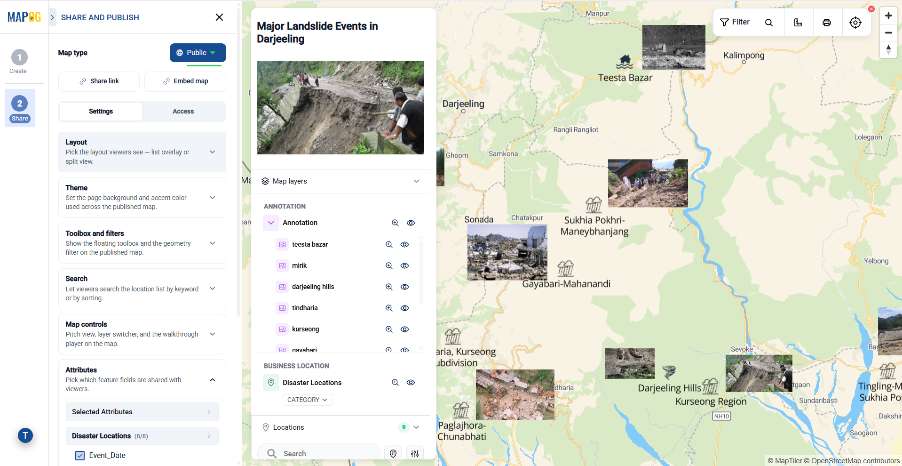Screen dimensions: 902x466
Task: Open the main landslide header photo
Action: point(341,108)
